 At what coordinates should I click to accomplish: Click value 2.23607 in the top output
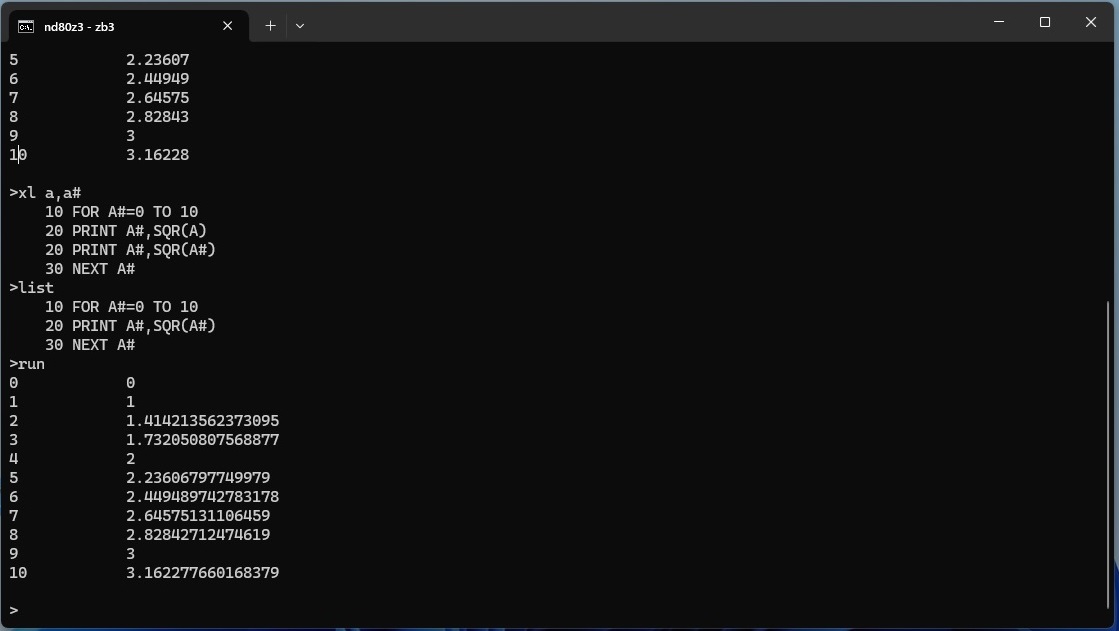158,60
